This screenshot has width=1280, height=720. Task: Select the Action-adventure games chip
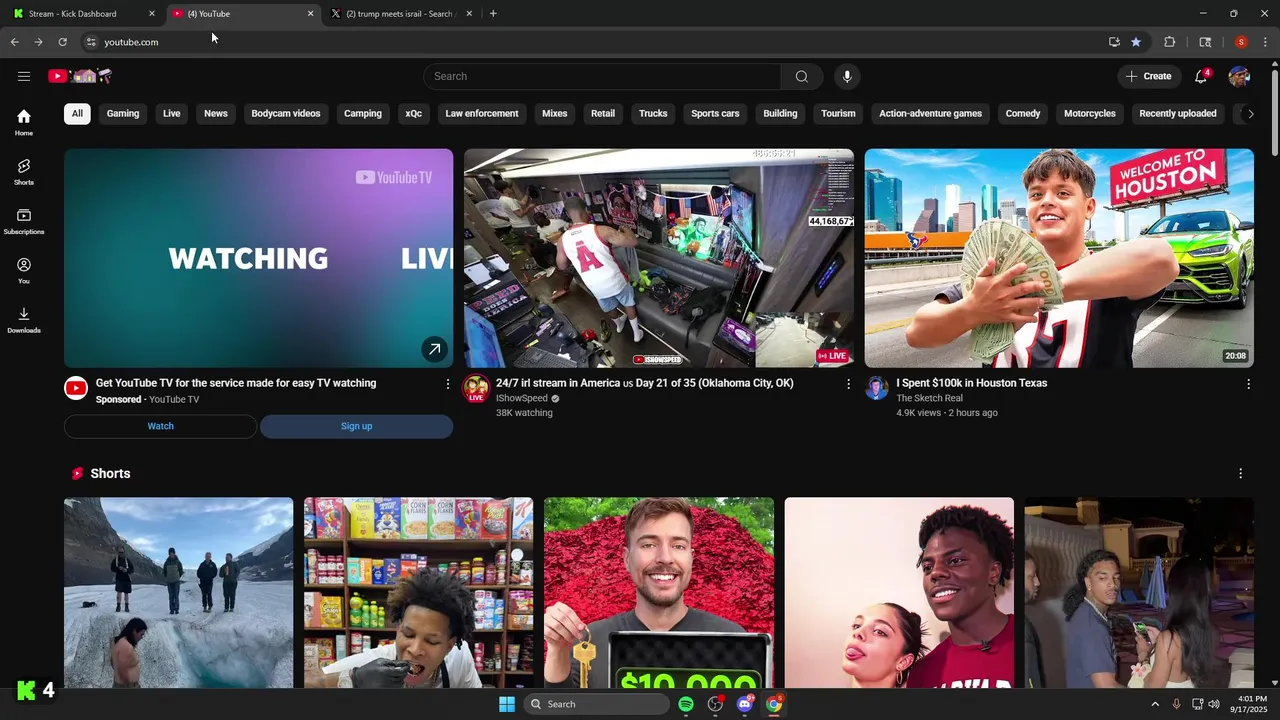930,113
